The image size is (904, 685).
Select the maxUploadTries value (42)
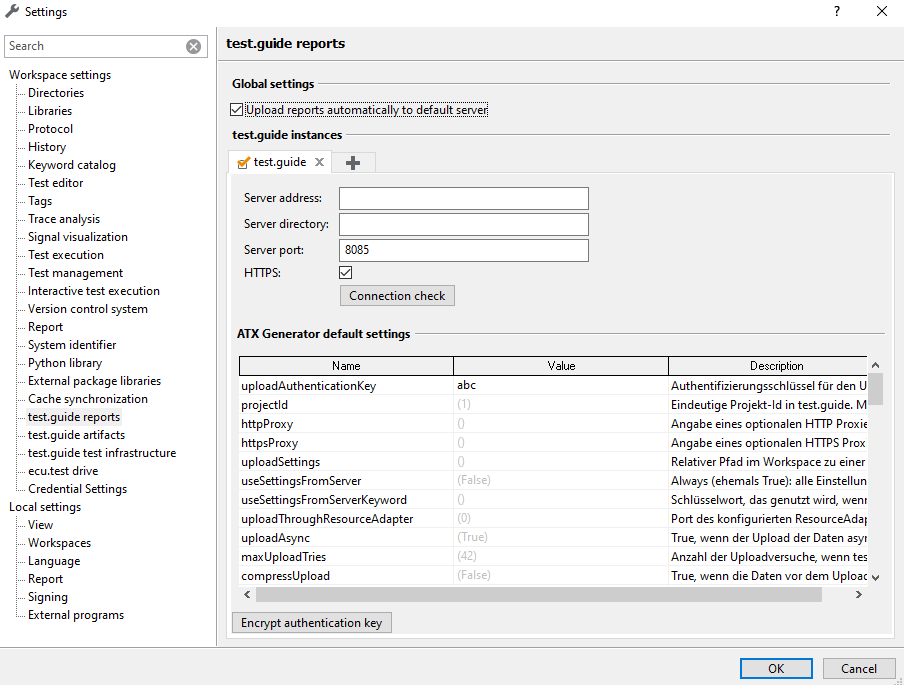[x=467, y=556]
